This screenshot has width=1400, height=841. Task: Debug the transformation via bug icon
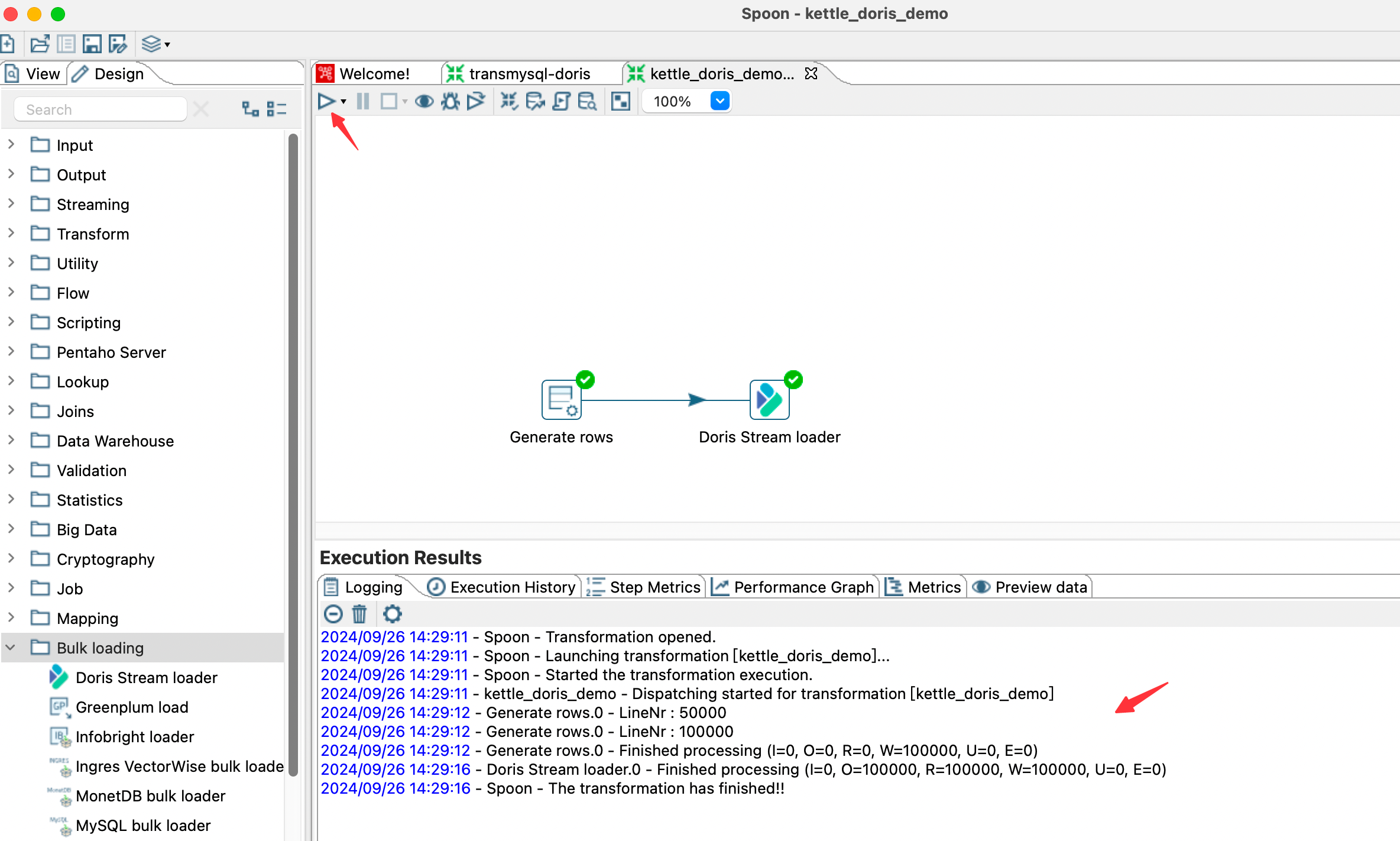pyautogui.click(x=451, y=102)
